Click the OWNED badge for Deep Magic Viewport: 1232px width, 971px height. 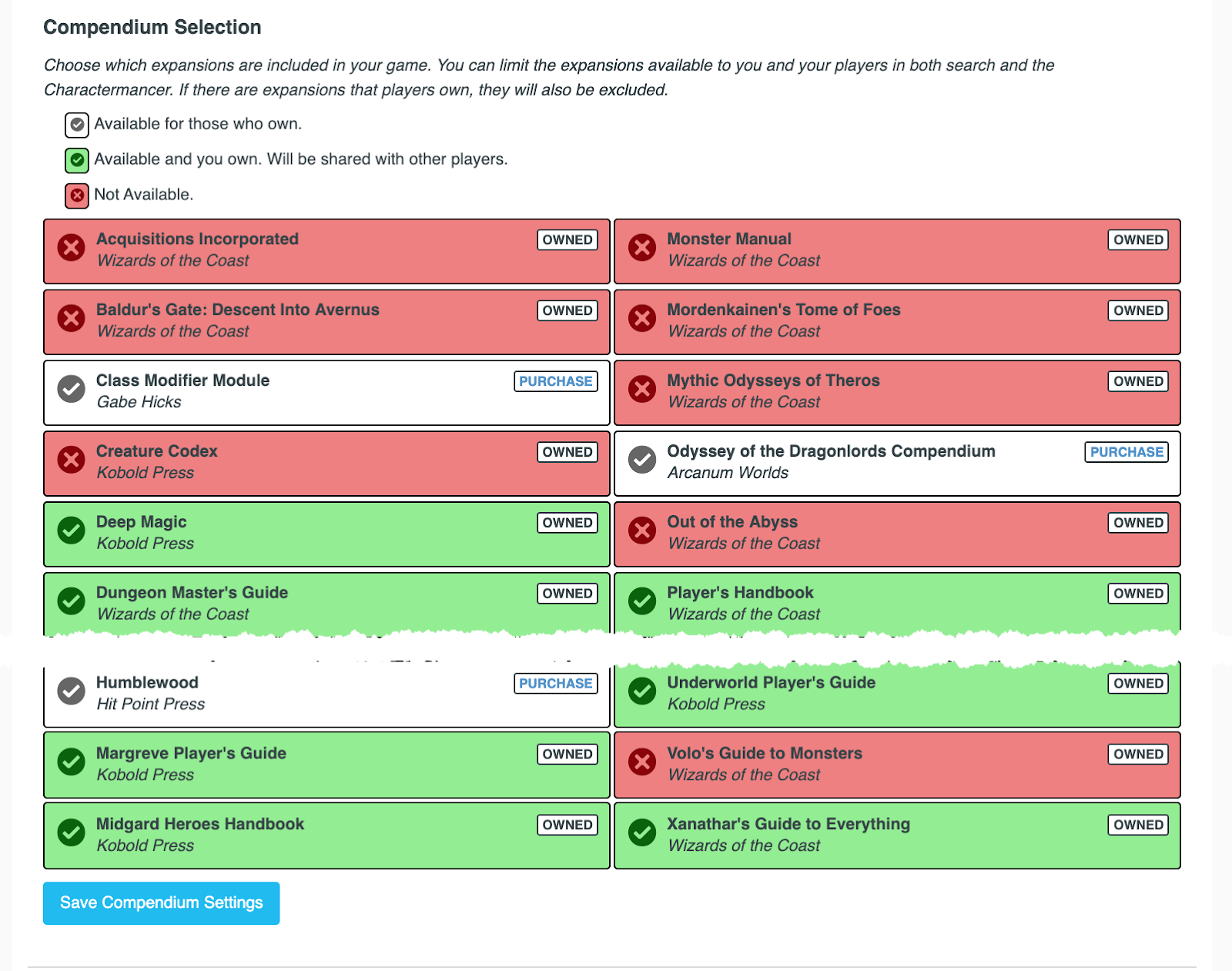pos(567,523)
